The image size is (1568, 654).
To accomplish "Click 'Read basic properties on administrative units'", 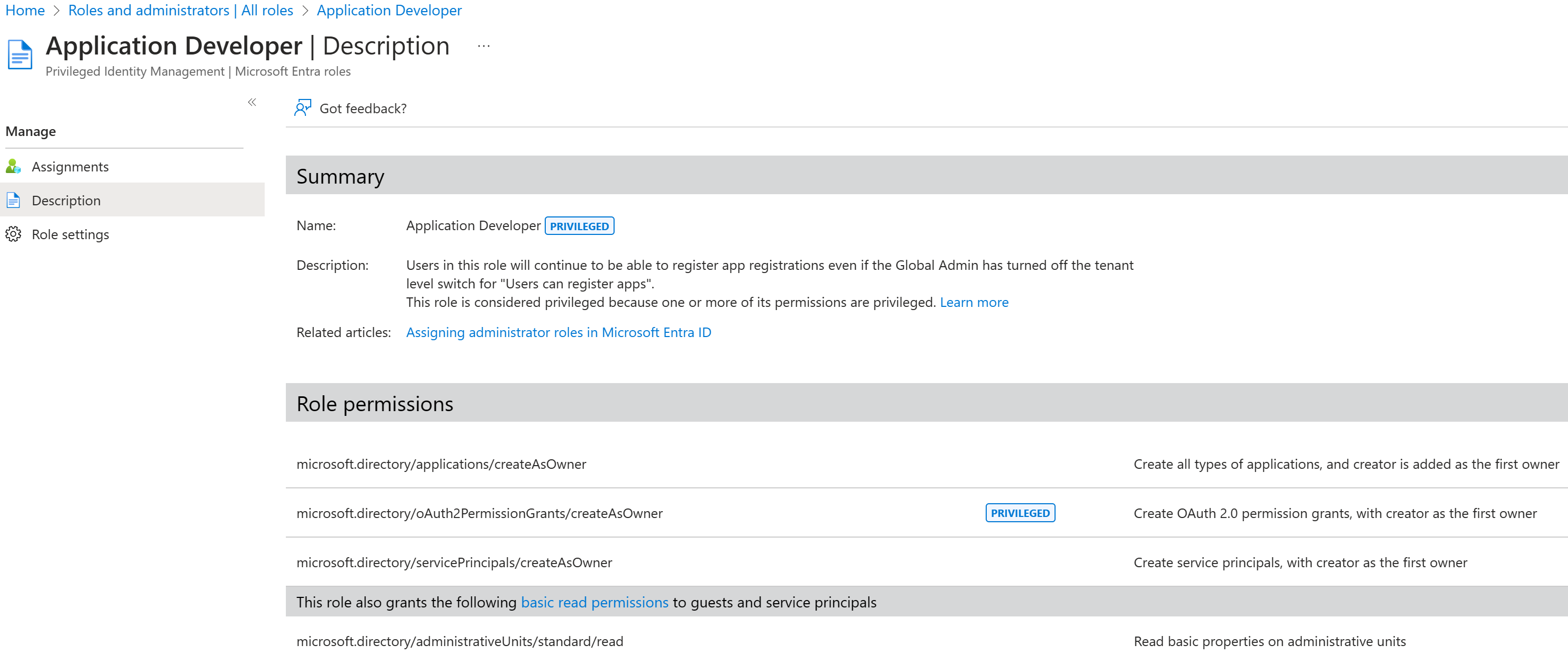I will [1269, 641].
